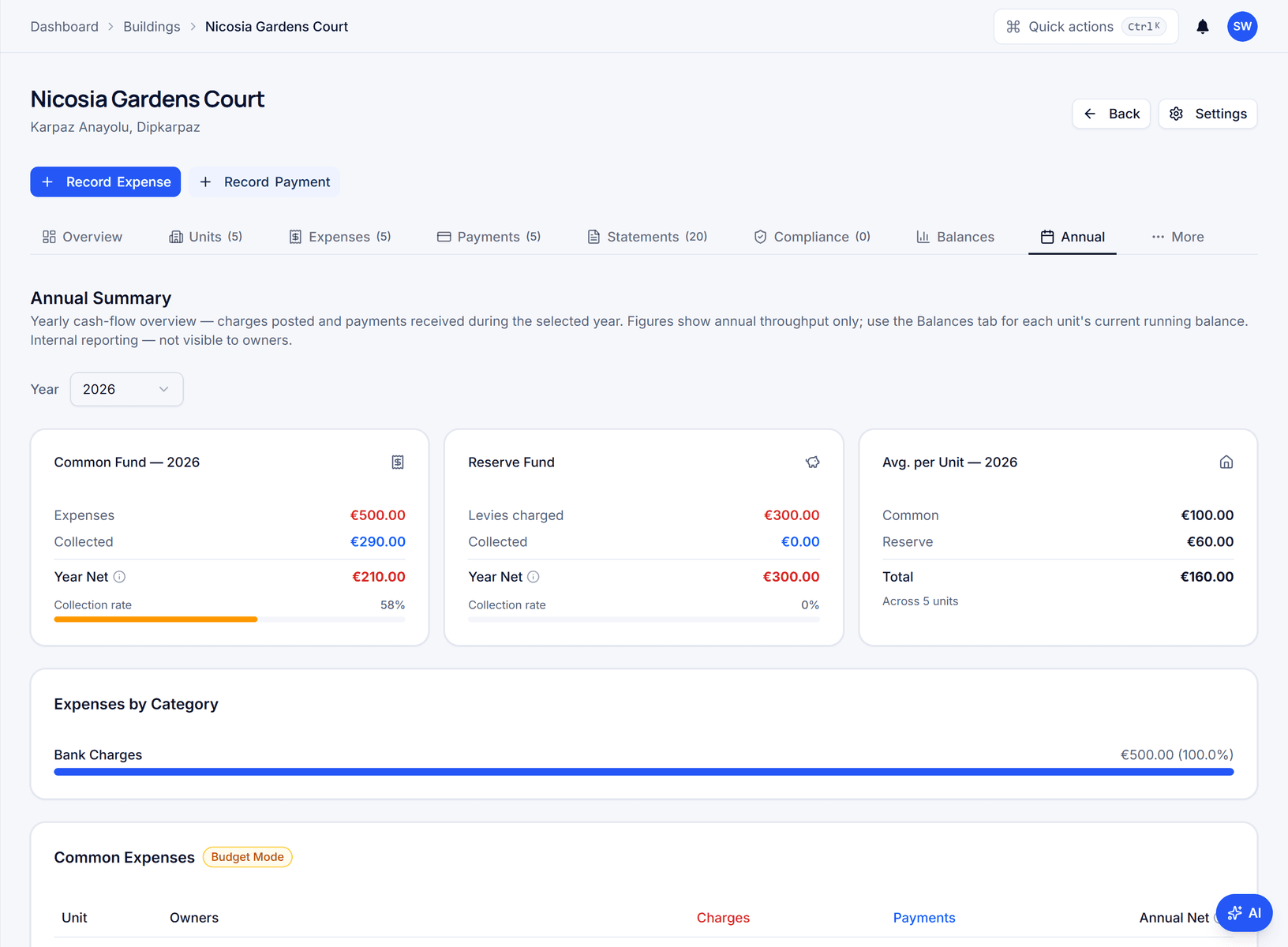
Task: Click the Compliance shield icon
Action: click(x=760, y=237)
